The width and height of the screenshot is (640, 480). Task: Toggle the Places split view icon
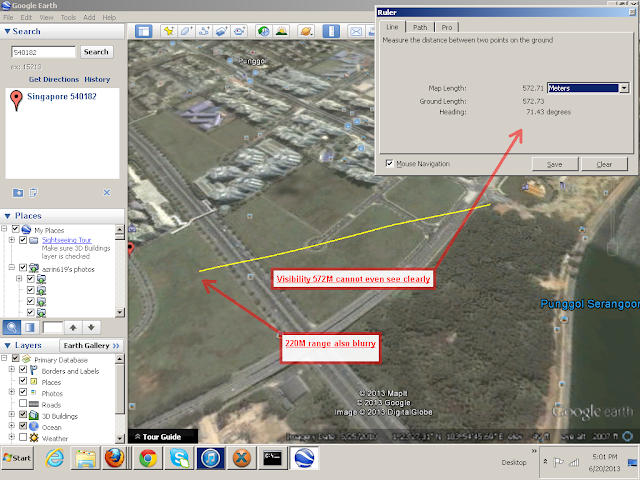(x=30, y=327)
